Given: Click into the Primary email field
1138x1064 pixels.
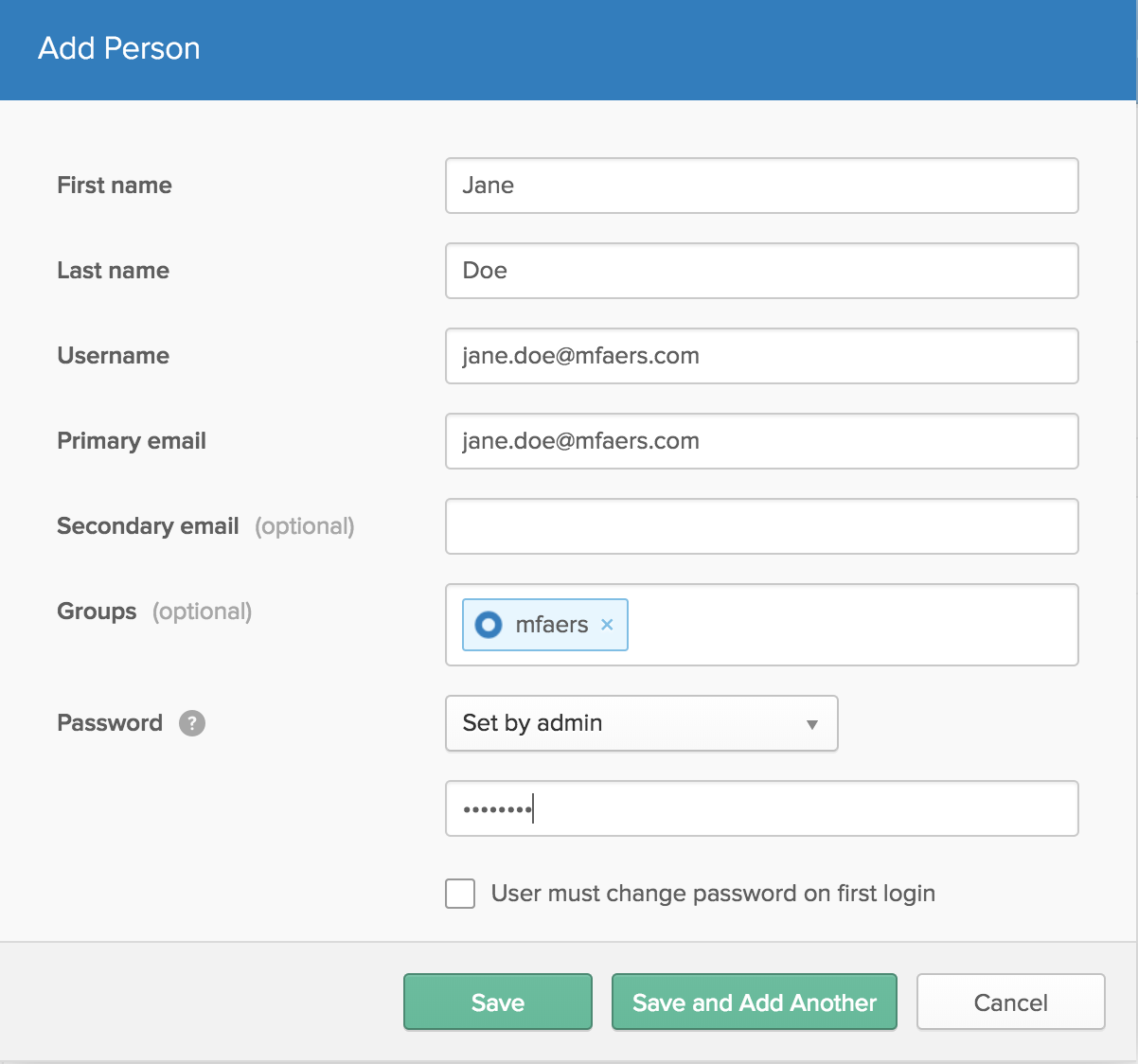Looking at the screenshot, I should click(x=761, y=441).
